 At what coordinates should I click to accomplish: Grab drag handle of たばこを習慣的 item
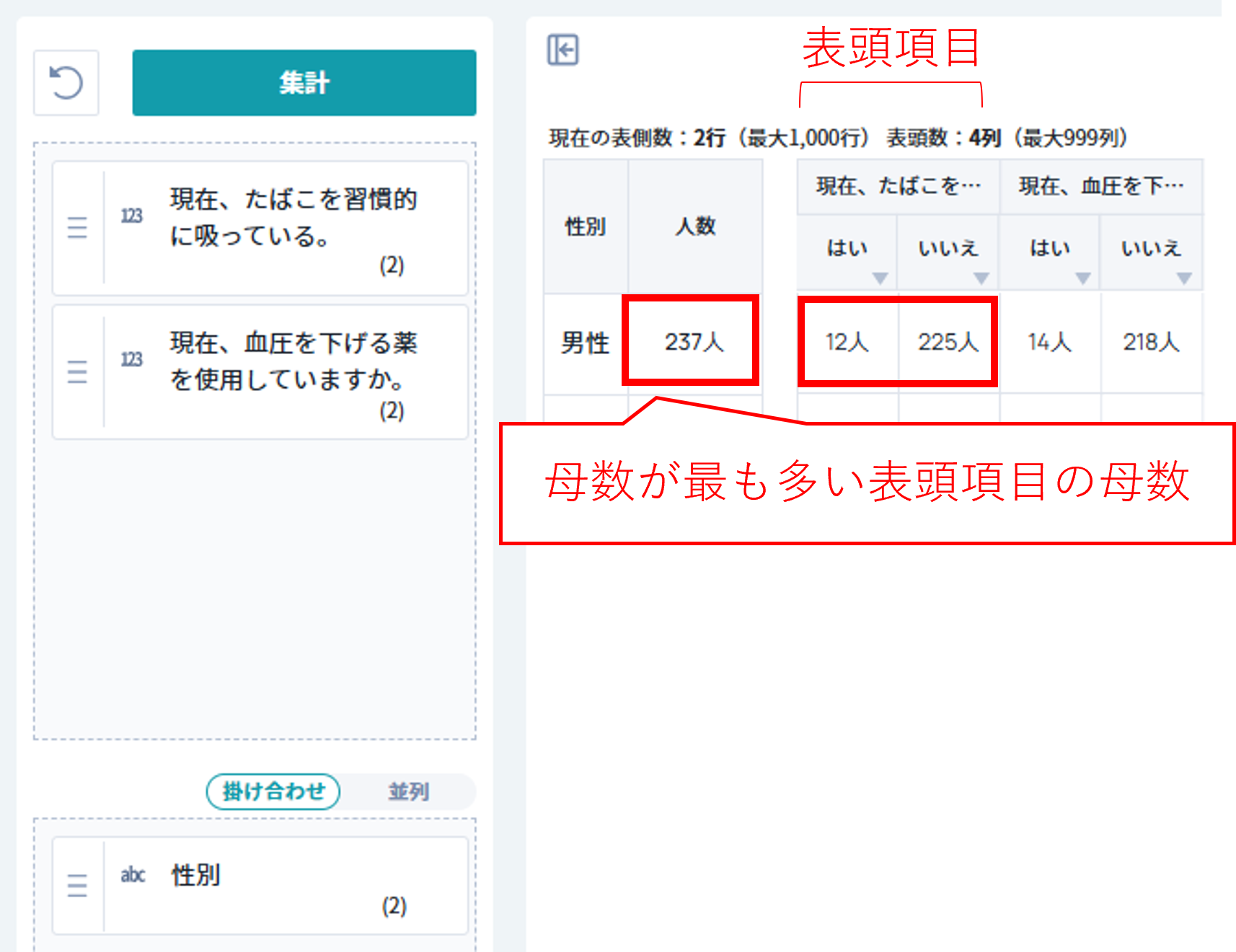point(77,228)
